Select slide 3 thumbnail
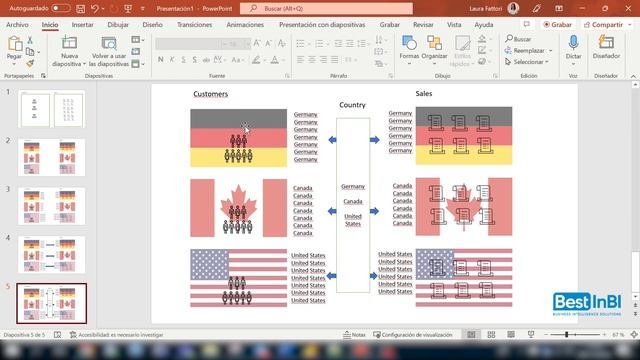 (51, 206)
